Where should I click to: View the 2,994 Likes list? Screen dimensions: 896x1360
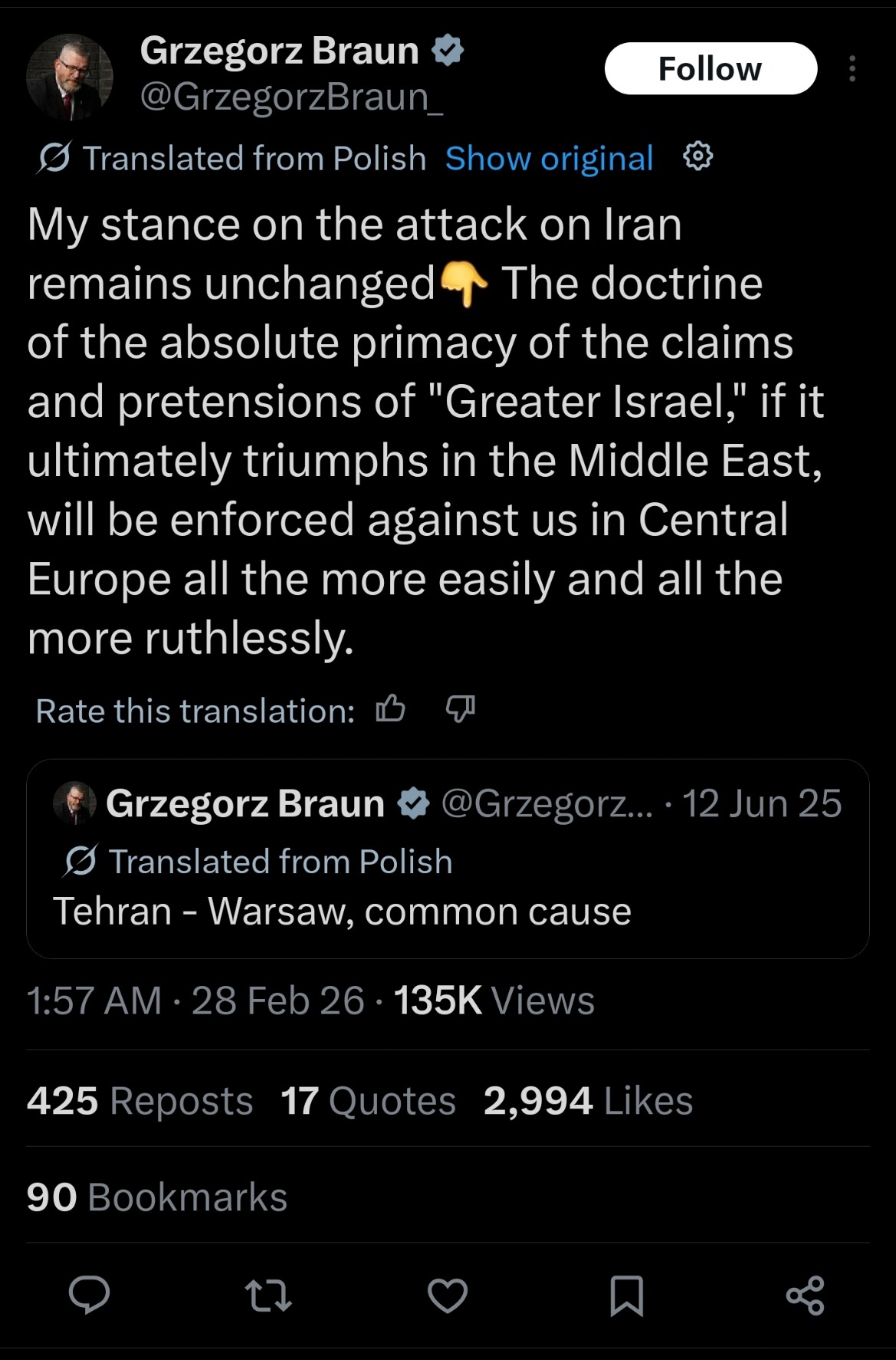click(588, 1101)
